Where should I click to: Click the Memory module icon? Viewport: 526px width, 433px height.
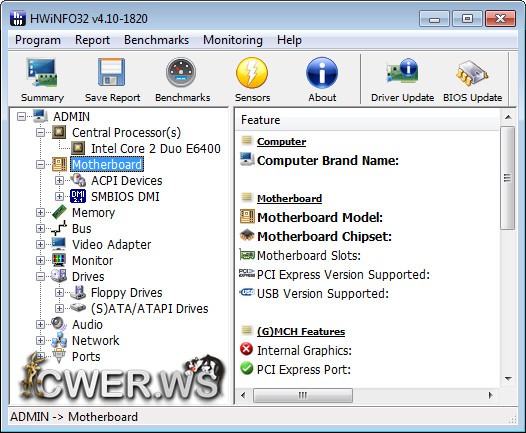click(59, 212)
